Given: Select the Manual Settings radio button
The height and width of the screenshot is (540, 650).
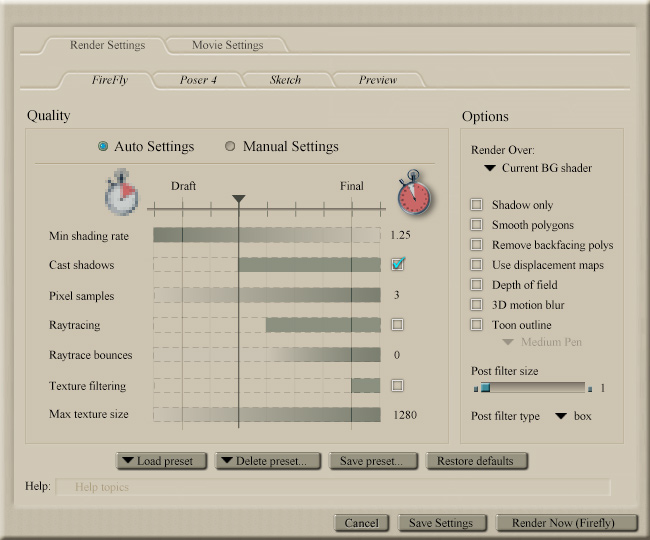Looking at the screenshot, I should tap(230, 146).
